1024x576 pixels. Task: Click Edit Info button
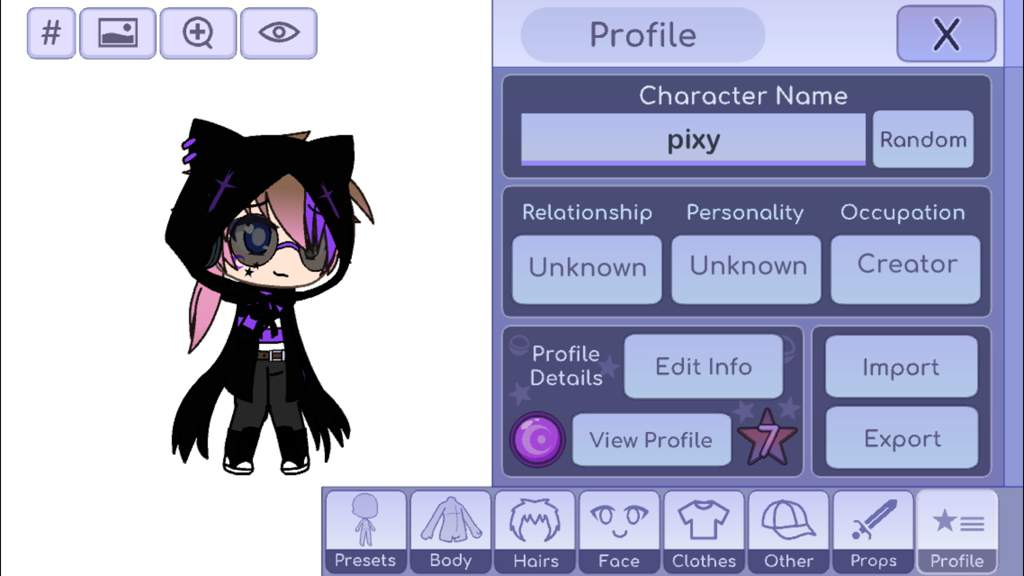coord(703,366)
